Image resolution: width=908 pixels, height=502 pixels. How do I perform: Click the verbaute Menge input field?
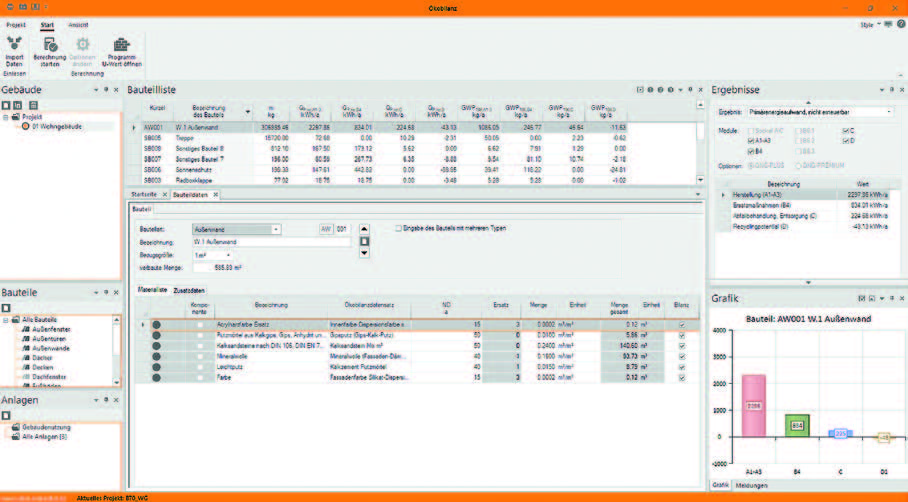(218, 268)
